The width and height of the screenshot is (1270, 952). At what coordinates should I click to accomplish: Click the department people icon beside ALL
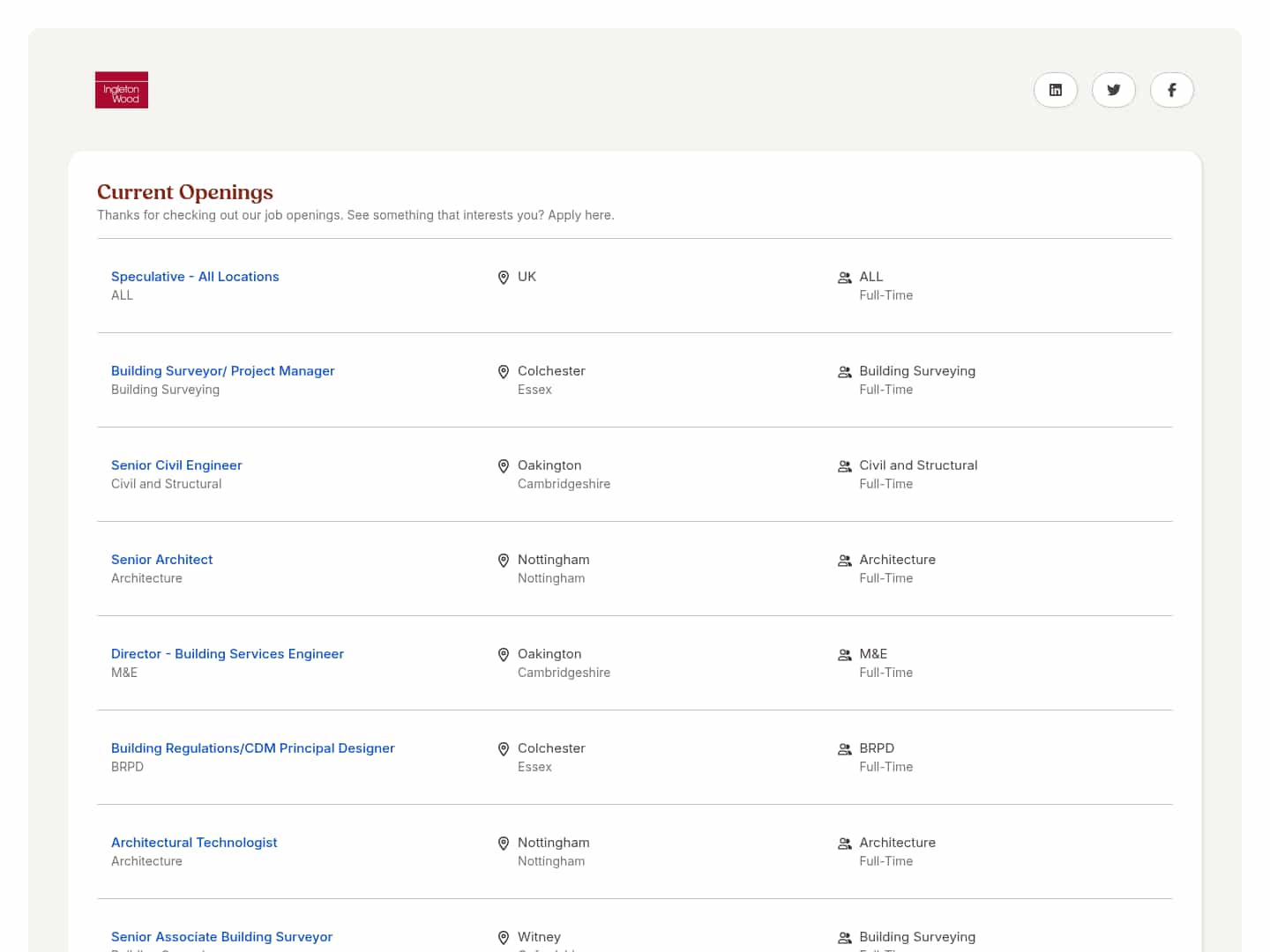(844, 278)
